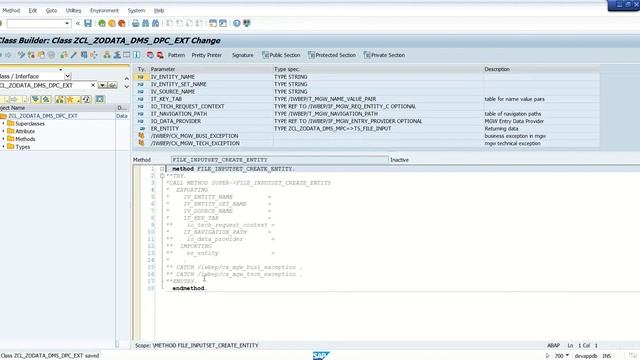Click the Find binoculars icon
640x360 pixels.
pos(145,23)
